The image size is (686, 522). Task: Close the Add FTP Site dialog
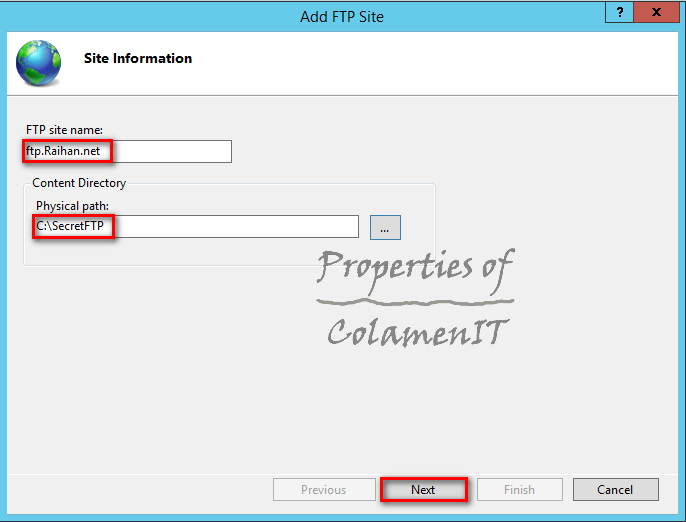(657, 13)
